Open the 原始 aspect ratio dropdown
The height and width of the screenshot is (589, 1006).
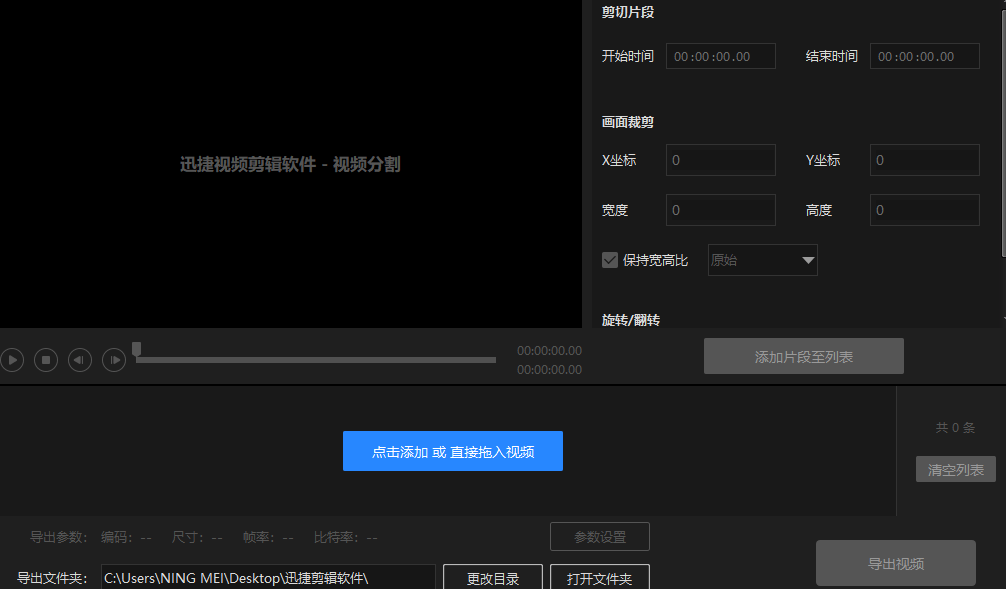tap(762, 260)
